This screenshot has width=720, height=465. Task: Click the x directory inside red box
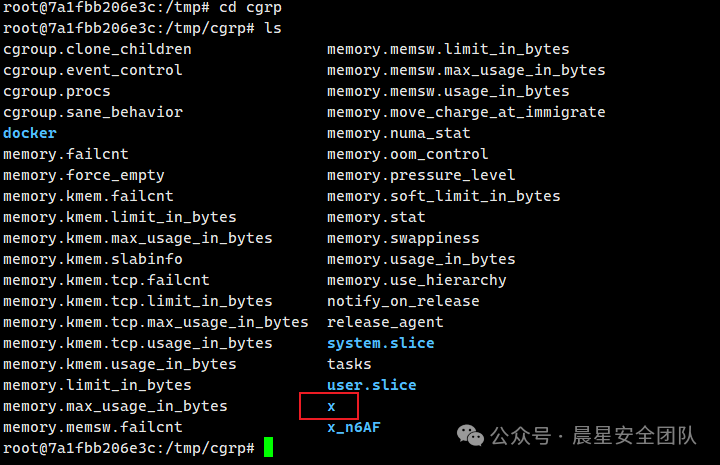(331, 406)
